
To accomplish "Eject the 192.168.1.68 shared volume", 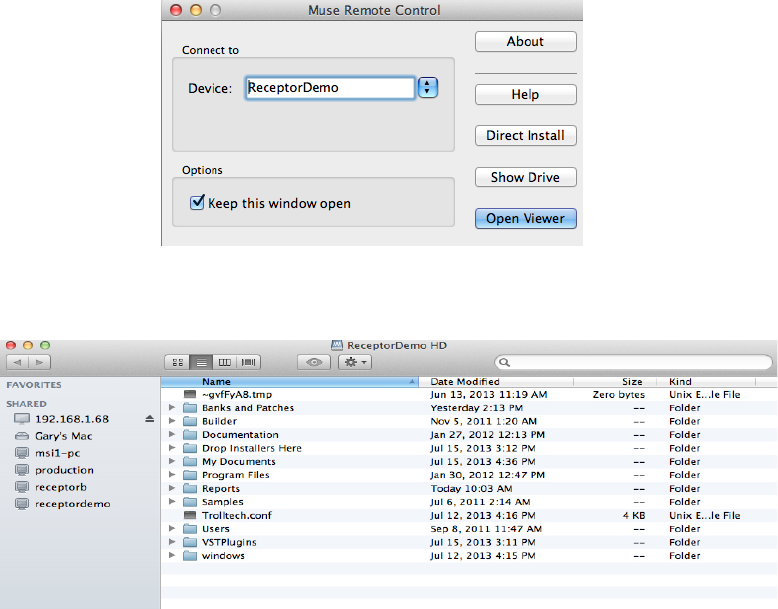I will pos(150,419).
